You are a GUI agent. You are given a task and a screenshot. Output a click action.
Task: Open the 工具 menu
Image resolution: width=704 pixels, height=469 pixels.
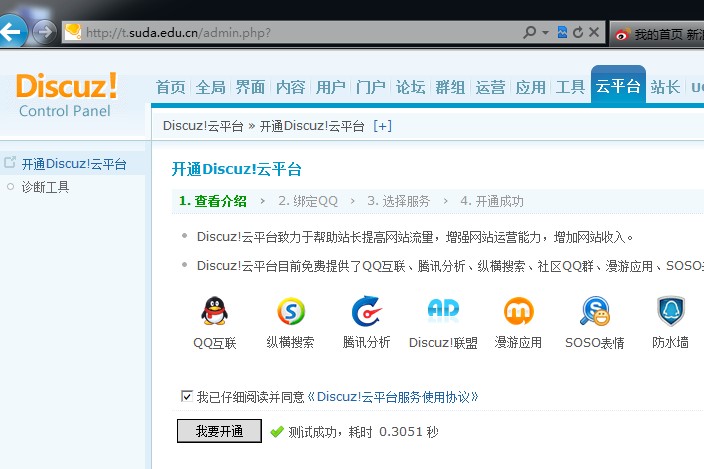click(570, 87)
